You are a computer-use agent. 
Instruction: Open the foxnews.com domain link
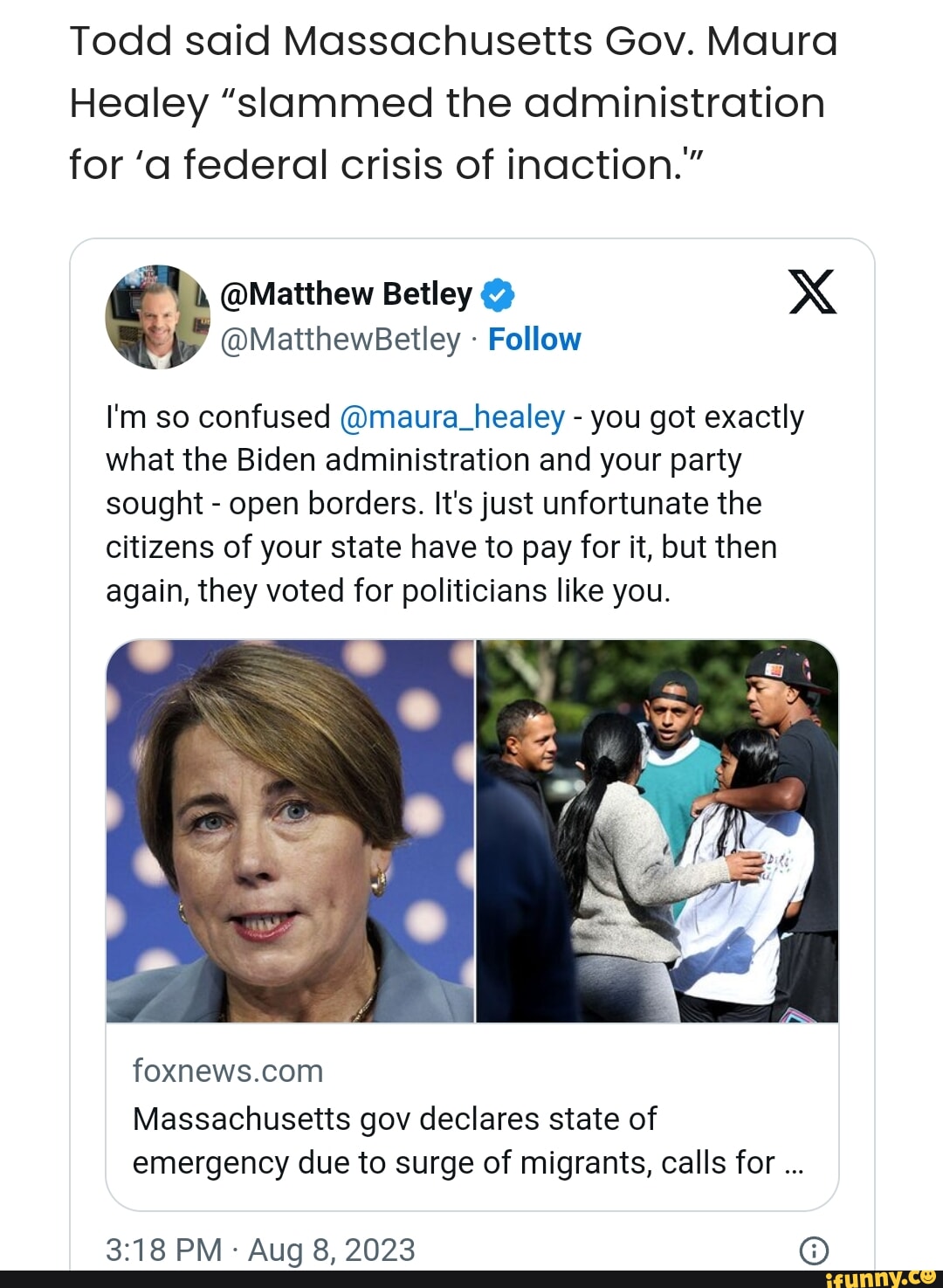coord(228,1071)
